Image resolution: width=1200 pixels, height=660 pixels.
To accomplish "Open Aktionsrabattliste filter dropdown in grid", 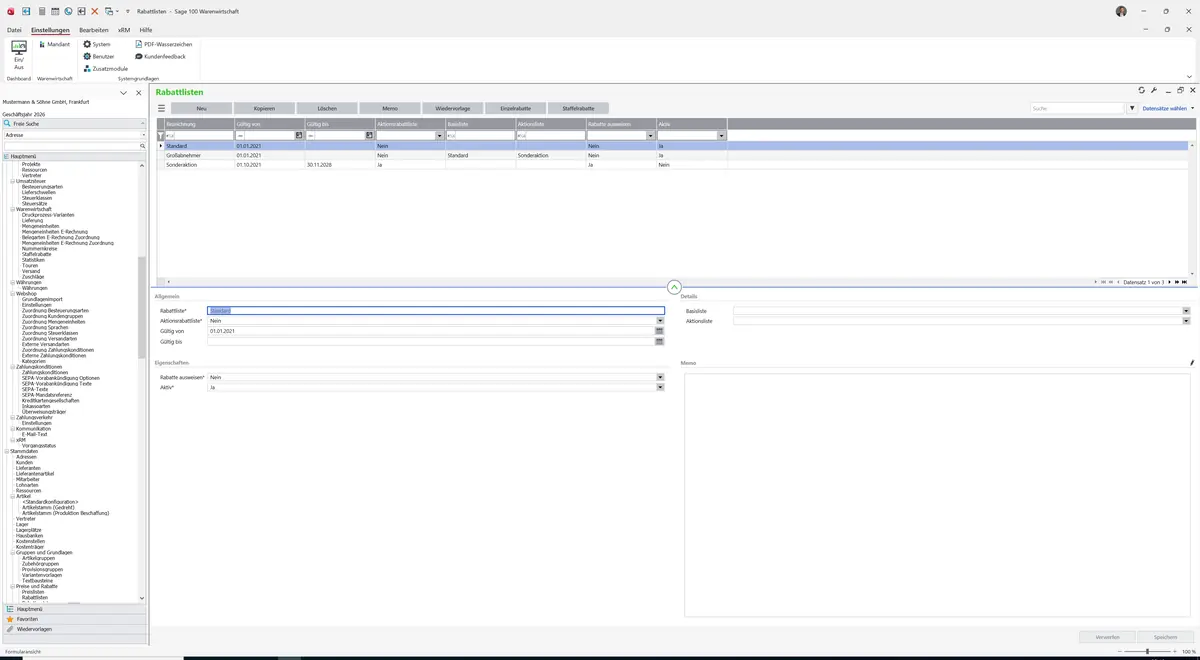I will (x=440, y=135).
